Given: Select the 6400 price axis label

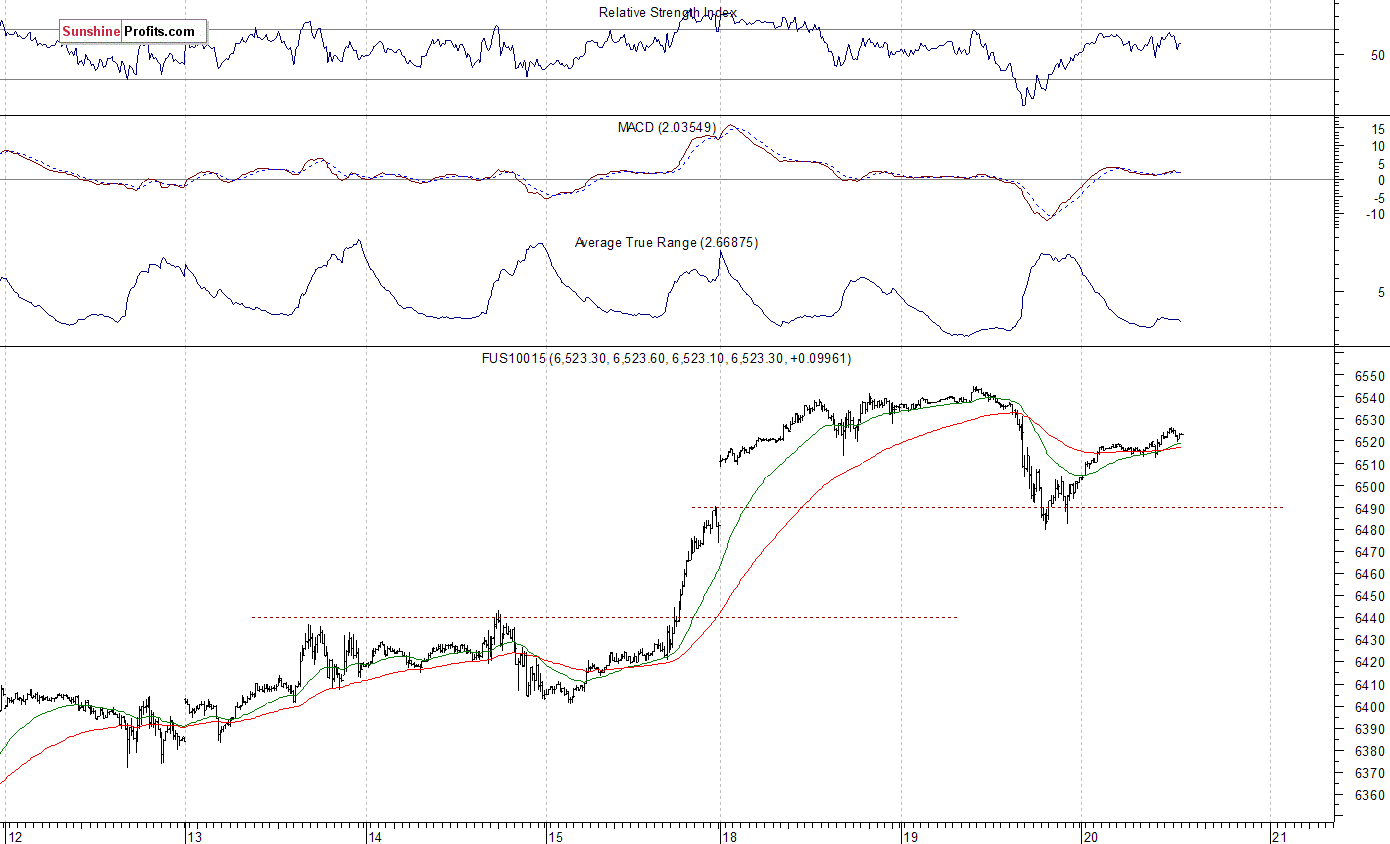Looking at the screenshot, I should pyautogui.click(x=1369, y=707).
